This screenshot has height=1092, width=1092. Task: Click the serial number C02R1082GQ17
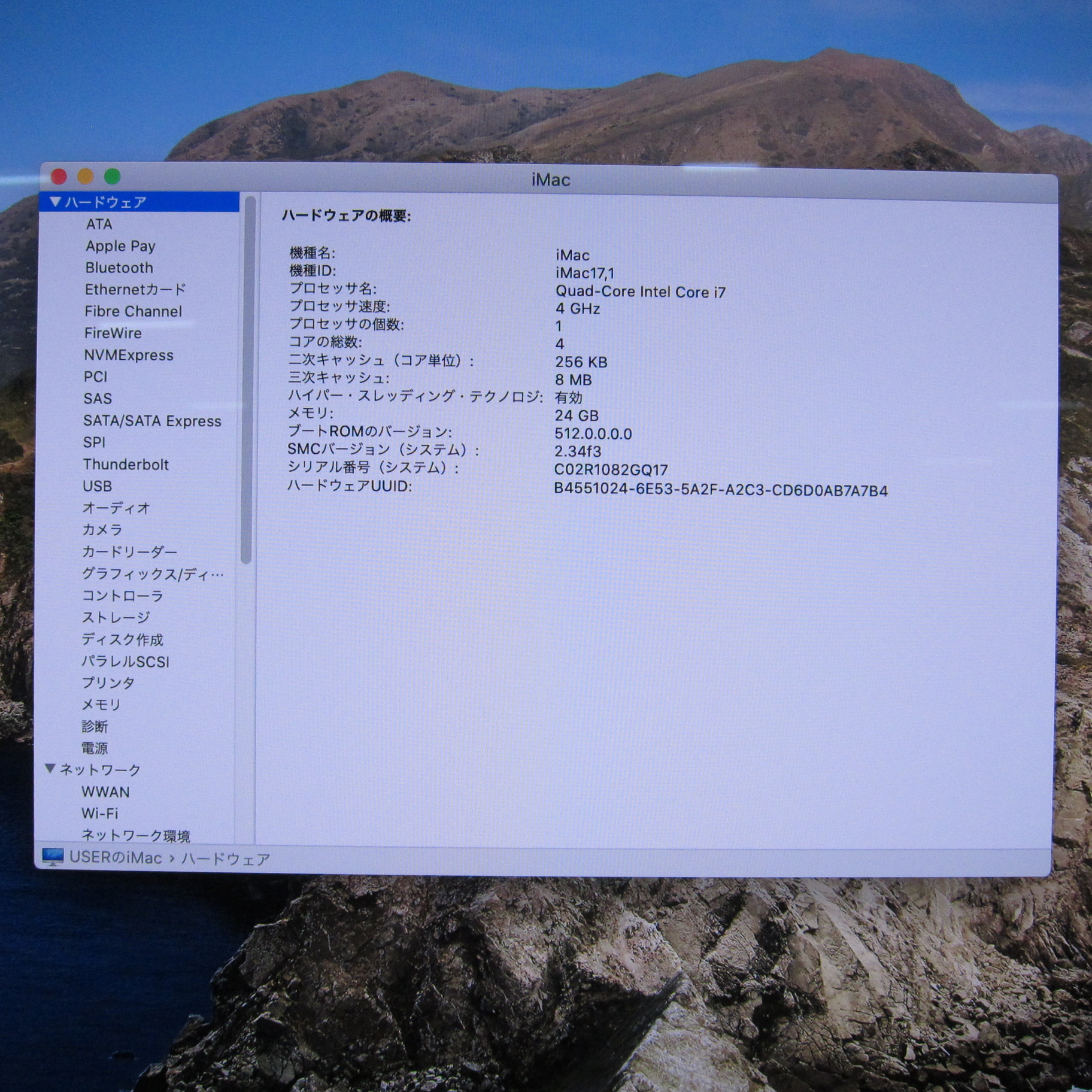tap(611, 470)
